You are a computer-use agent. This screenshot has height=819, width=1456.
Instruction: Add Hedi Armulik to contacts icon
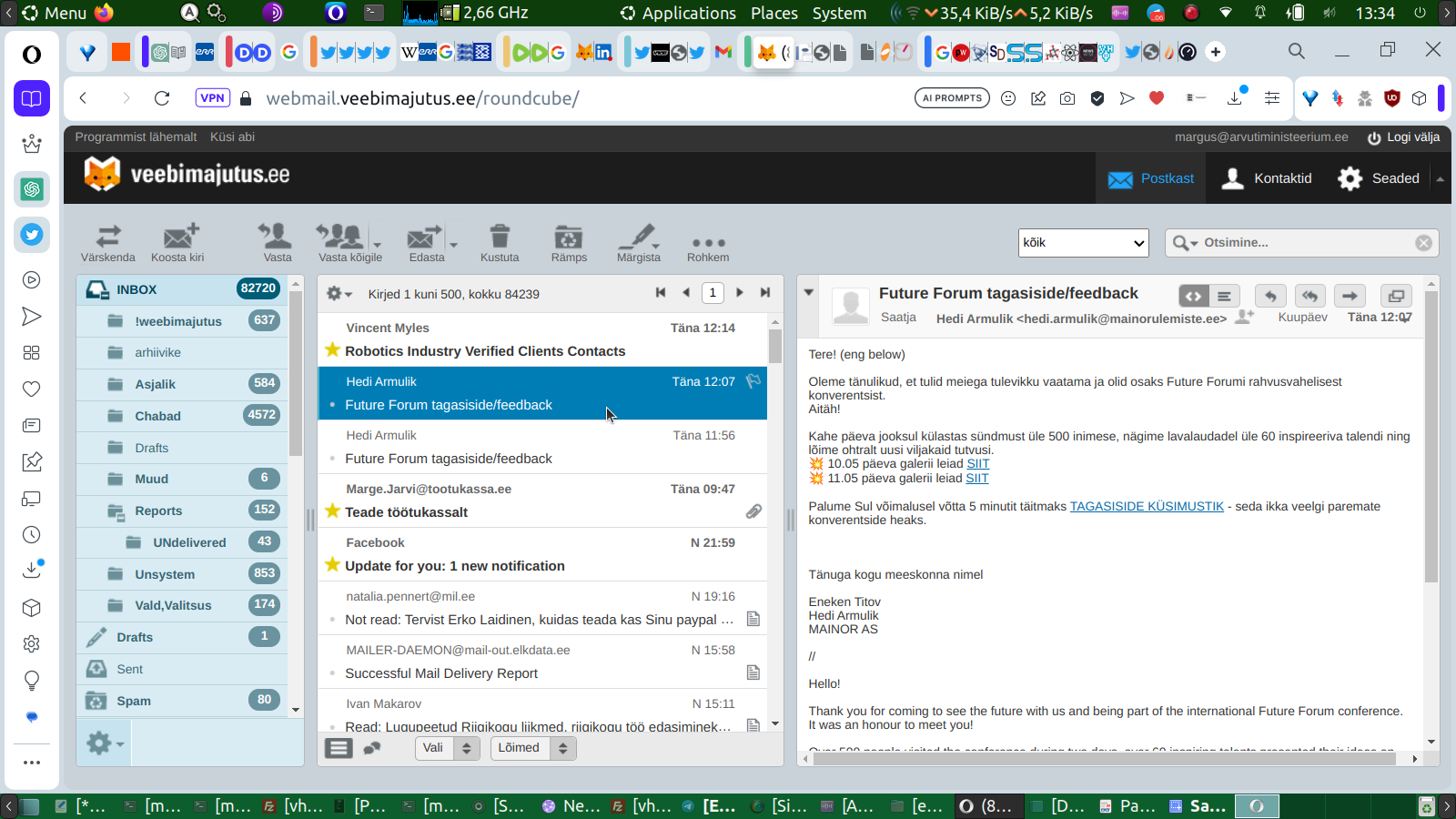pos(1244,317)
